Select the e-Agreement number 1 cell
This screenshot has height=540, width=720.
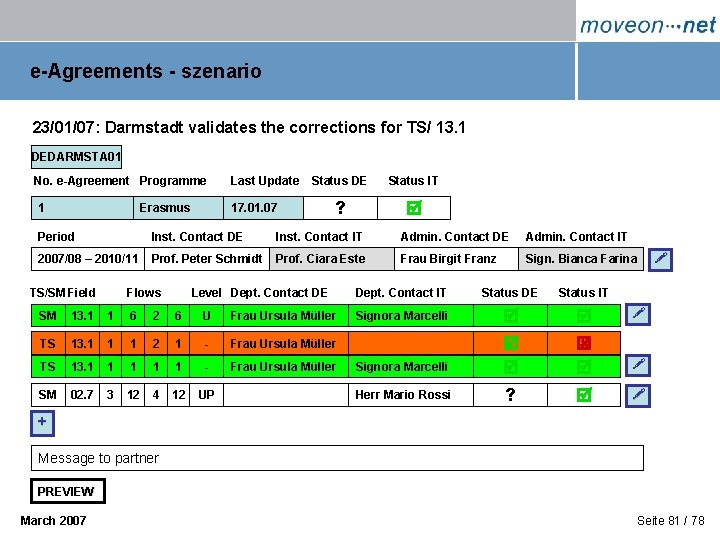coord(82,208)
